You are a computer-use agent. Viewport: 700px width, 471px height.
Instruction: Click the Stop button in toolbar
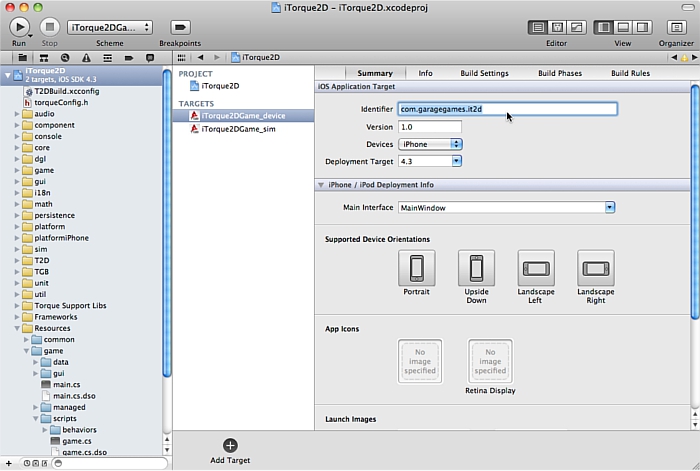coord(50,27)
